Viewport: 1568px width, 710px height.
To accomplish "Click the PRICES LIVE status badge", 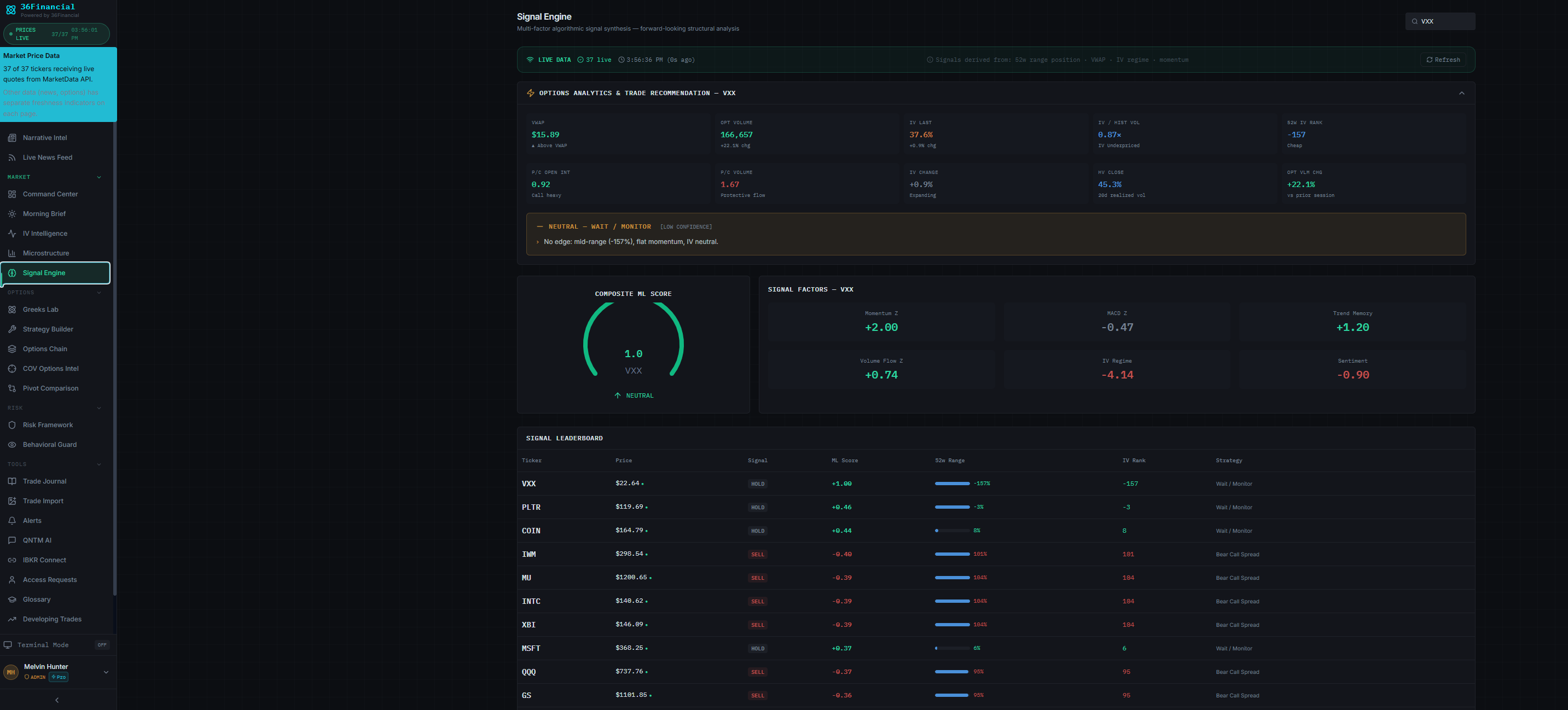I will [x=56, y=34].
